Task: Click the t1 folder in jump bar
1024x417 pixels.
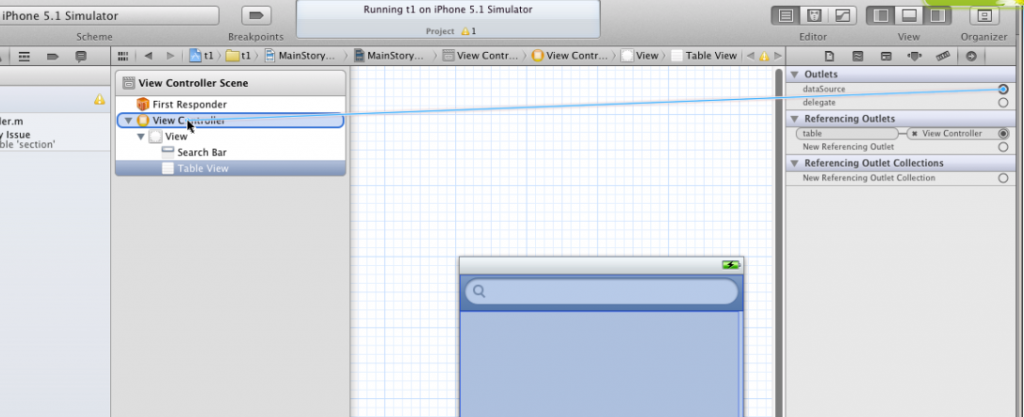Action: click(238, 56)
